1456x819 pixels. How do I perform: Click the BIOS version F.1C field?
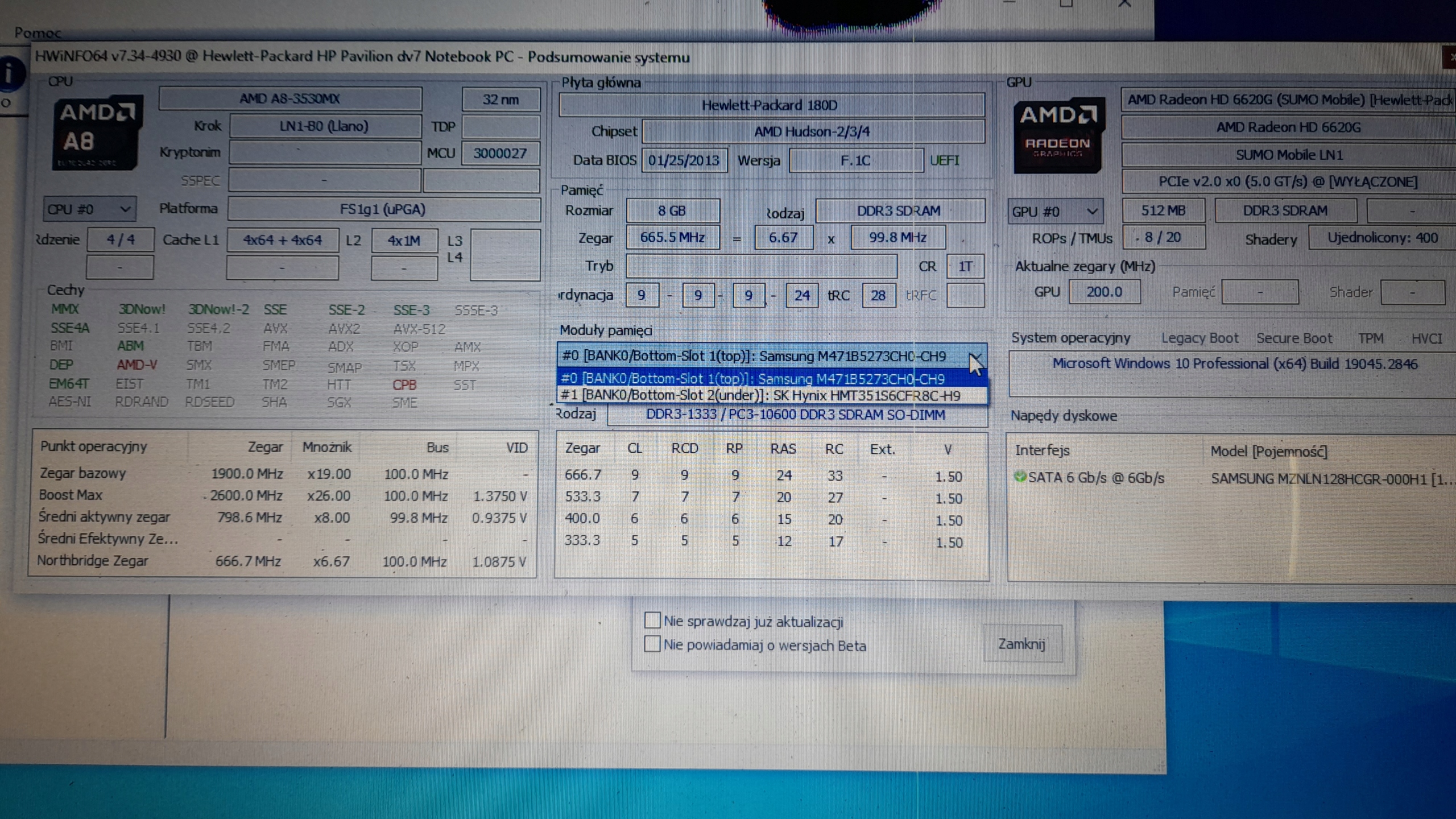856,160
